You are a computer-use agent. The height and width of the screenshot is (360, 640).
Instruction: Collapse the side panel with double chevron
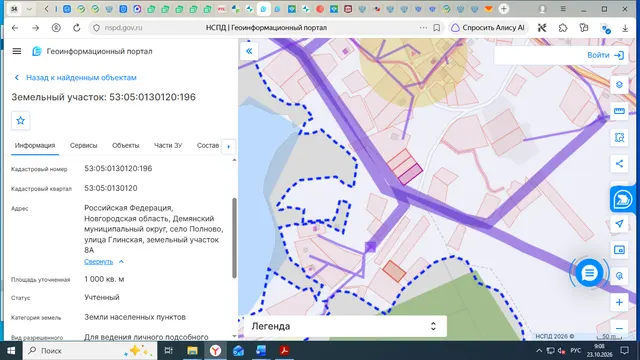coord(249,51)
